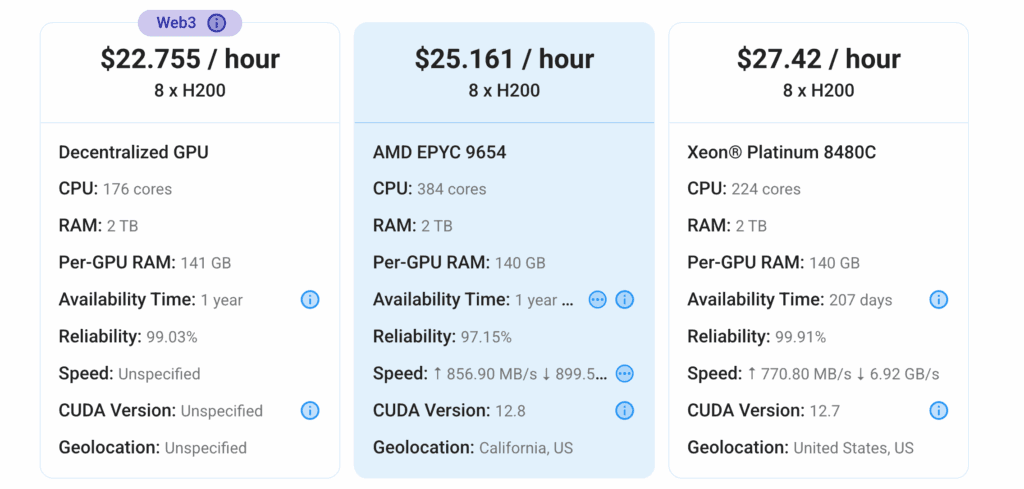Click the Web3 badge label
Image resolution: width=1024 pixels, height=489 pixels.
[176, 24]
